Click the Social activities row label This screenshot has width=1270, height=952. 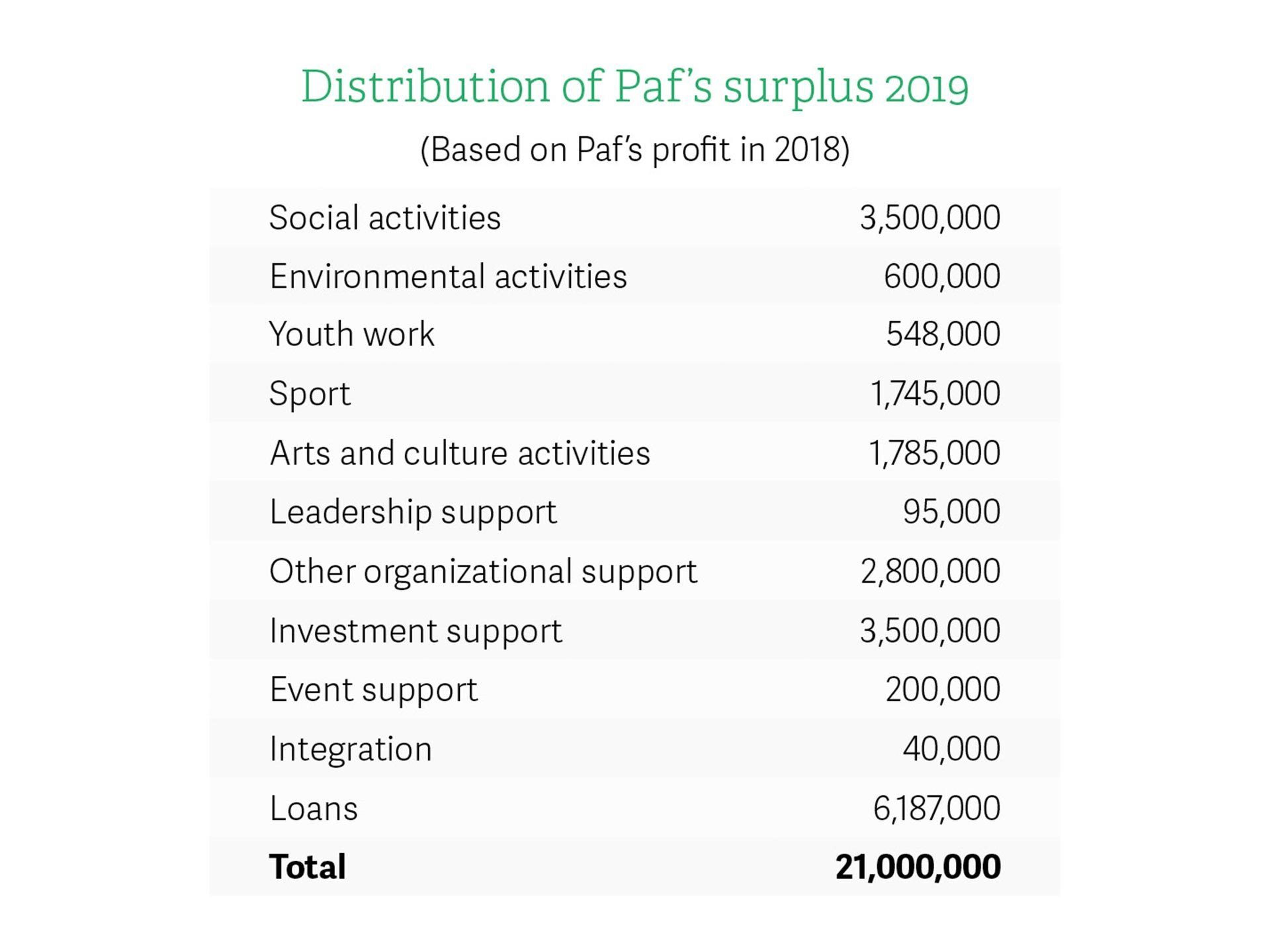[385, 218]
